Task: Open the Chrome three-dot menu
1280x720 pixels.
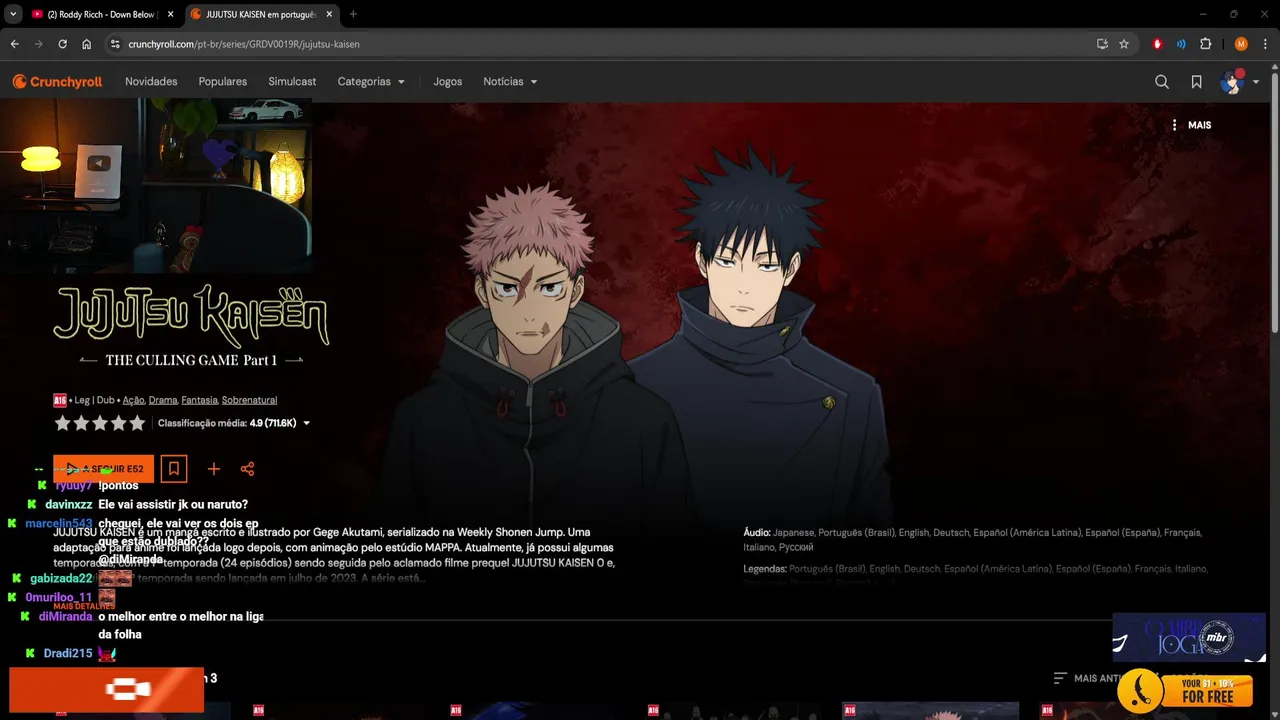Action: (1266, 44)
